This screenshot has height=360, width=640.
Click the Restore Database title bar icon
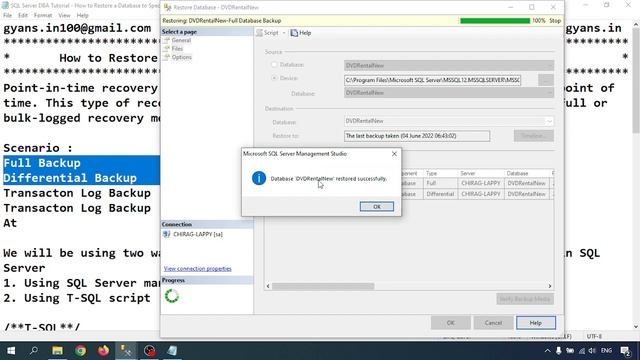(x=167, y=7)
